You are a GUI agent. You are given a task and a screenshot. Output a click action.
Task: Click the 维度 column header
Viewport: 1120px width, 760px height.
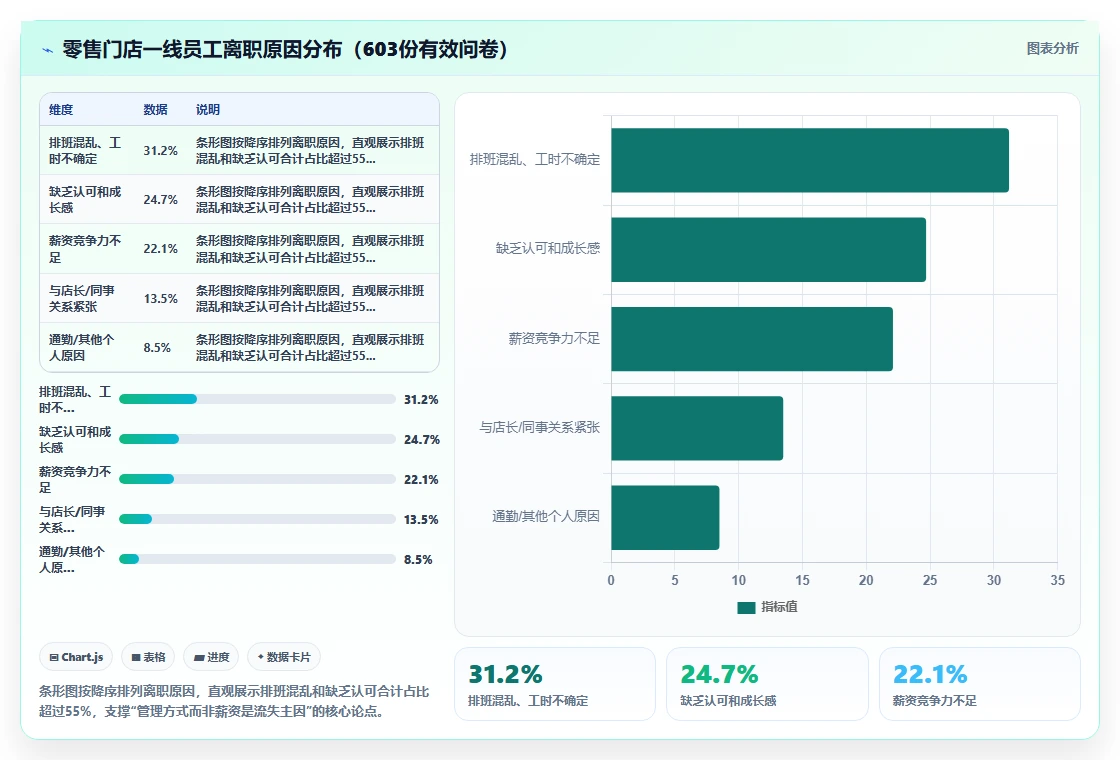(61, 109)
